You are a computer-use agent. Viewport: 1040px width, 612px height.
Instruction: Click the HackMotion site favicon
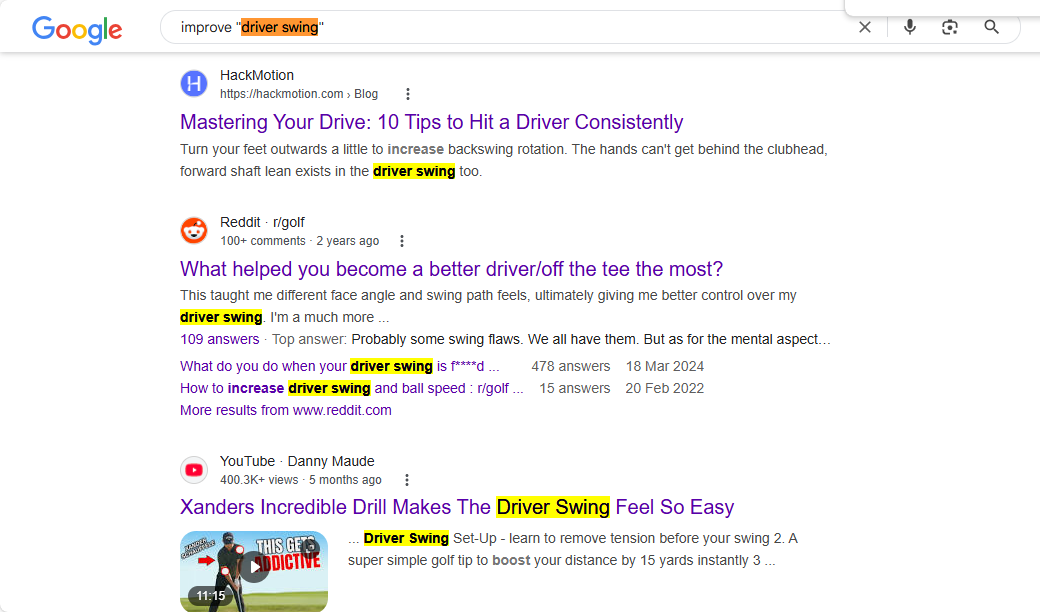(194, 84)
